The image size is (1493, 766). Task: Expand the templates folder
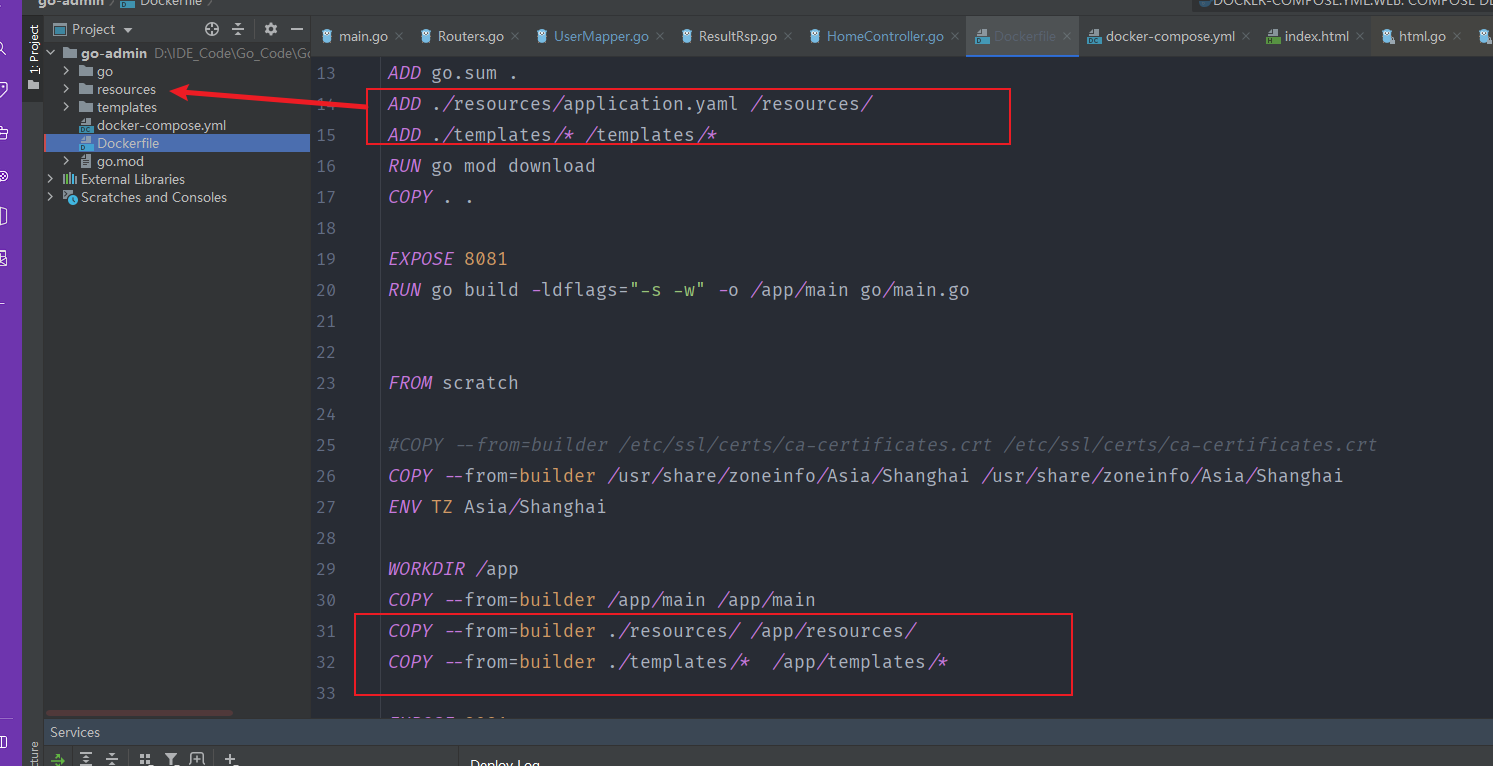click(x=67, y=107)
